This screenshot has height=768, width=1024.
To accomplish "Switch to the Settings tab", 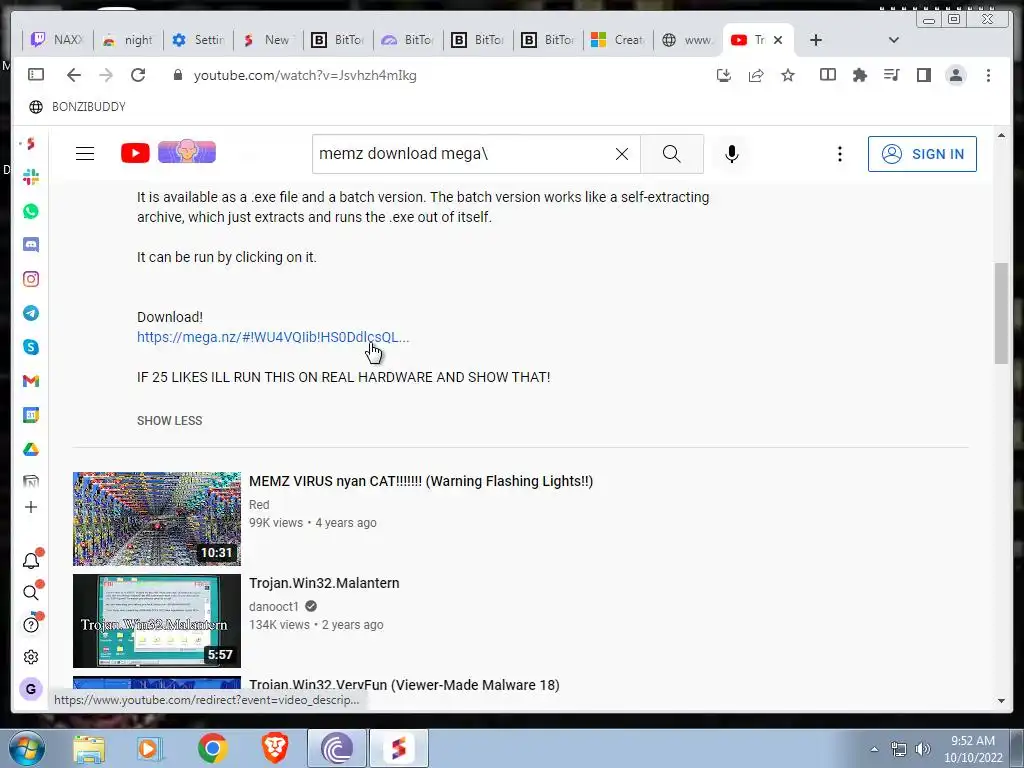I will (198, 40).
